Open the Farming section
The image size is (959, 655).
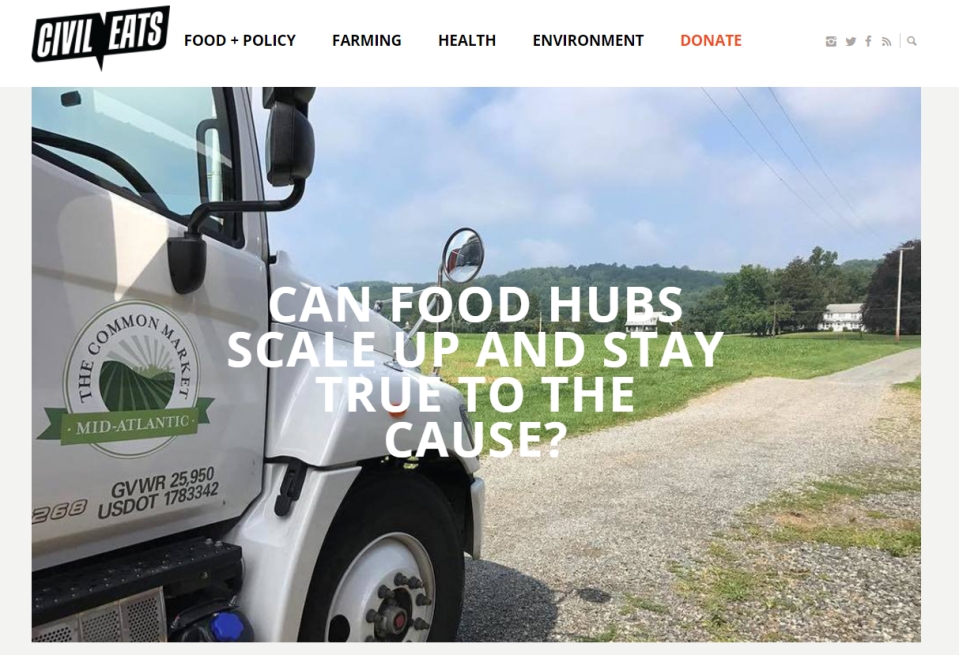(366, 40)
